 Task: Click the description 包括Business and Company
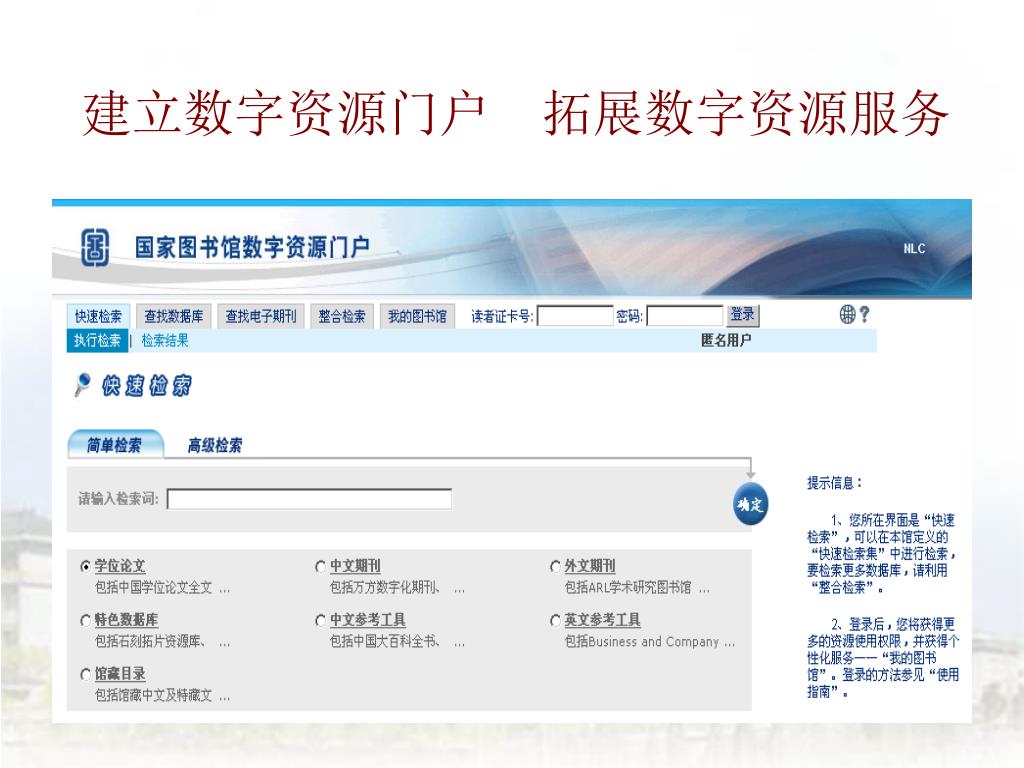point(642,641)
